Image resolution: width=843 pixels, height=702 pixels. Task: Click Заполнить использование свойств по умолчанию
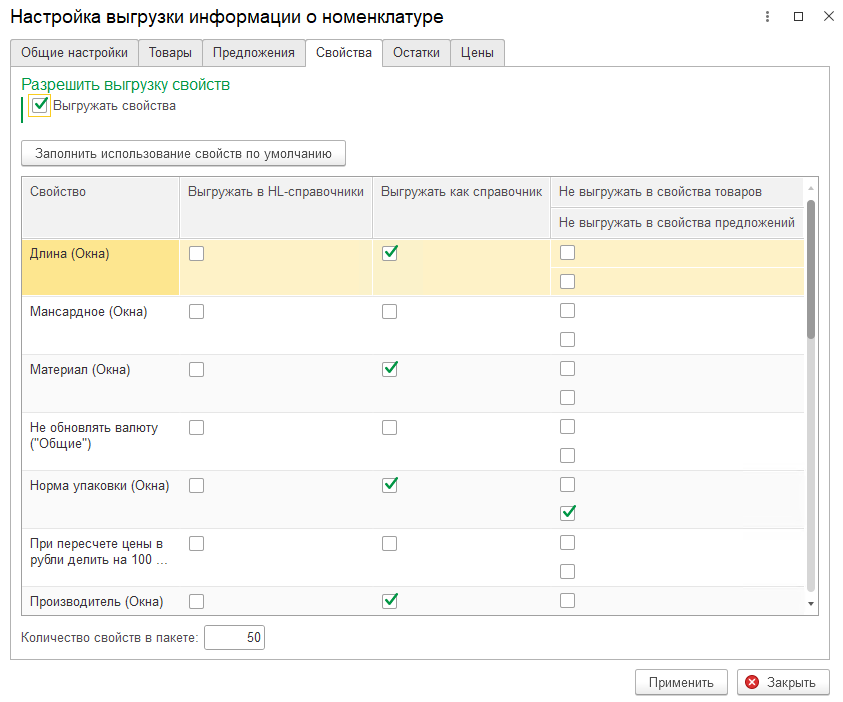pyautogui.click(x=183, y=153)
